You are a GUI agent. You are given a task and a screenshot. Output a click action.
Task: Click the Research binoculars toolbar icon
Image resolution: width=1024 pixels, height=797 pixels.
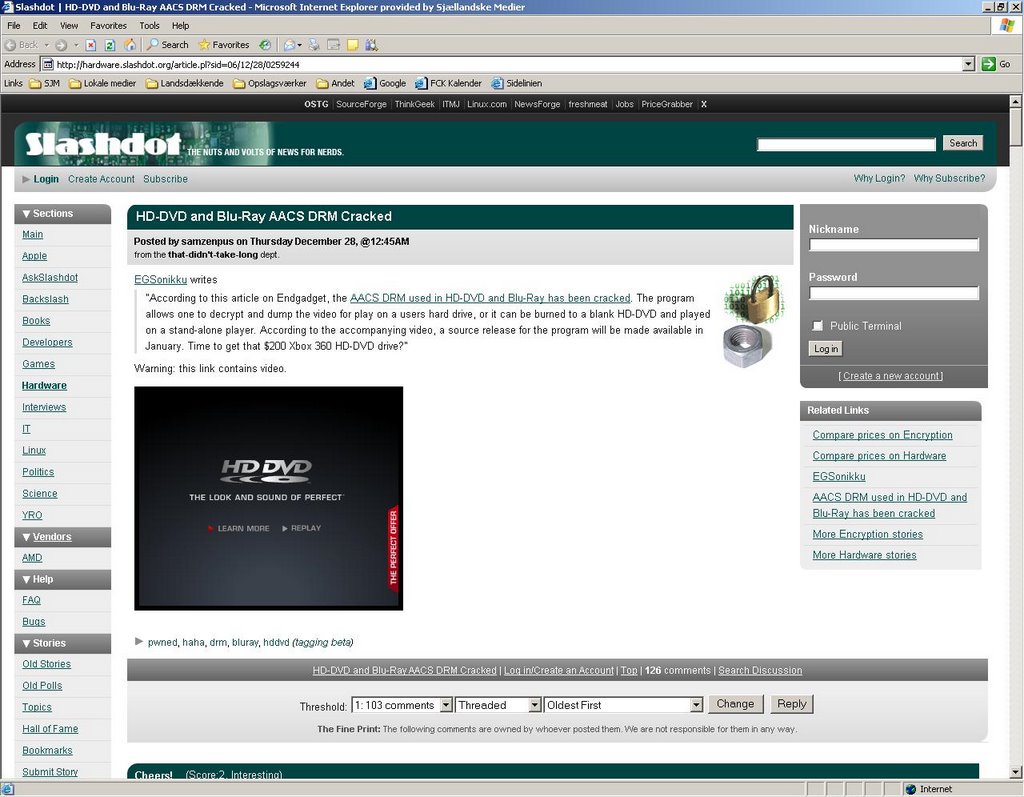pos(372,45)
